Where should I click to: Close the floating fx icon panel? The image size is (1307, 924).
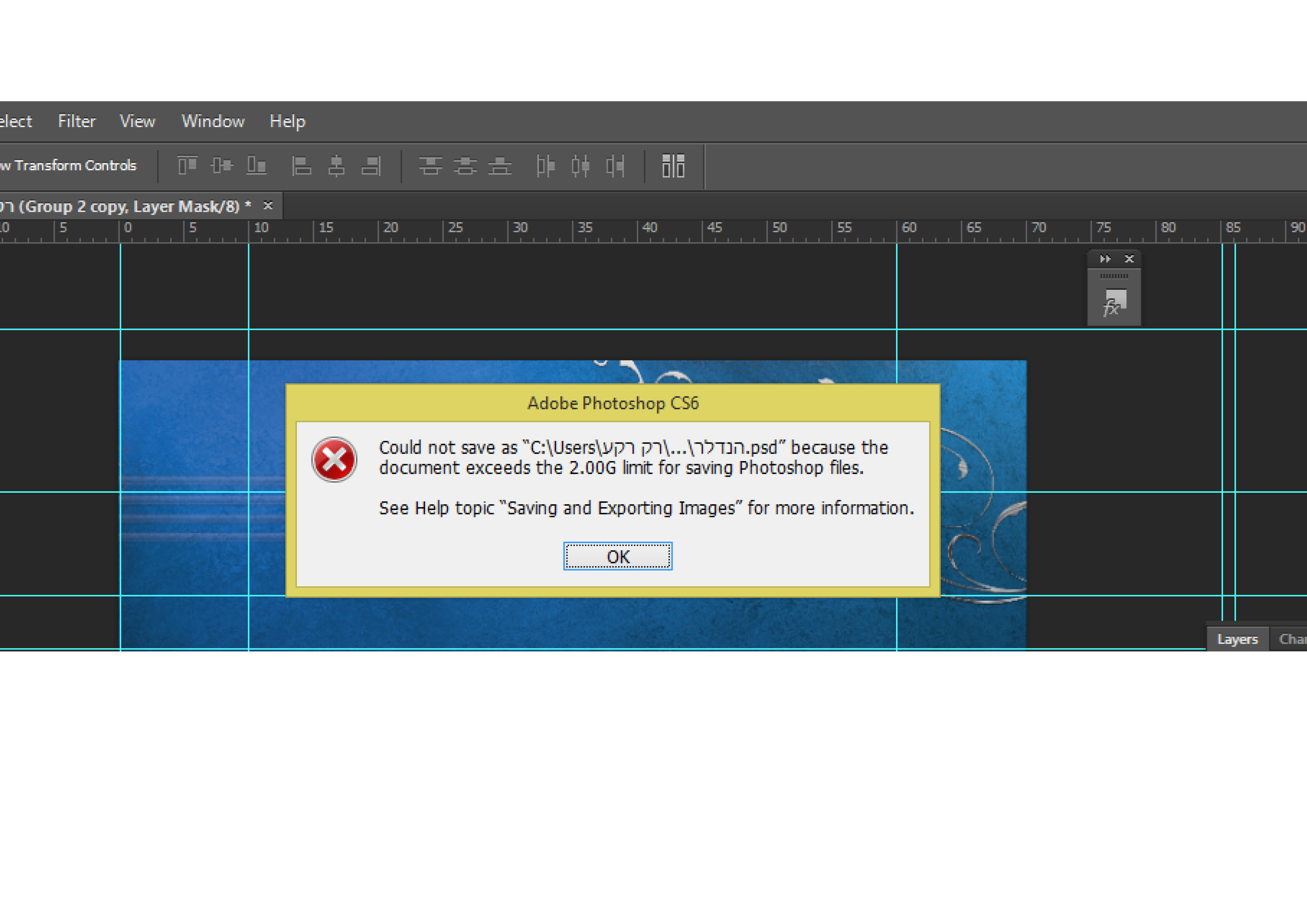pos(1129,259)
